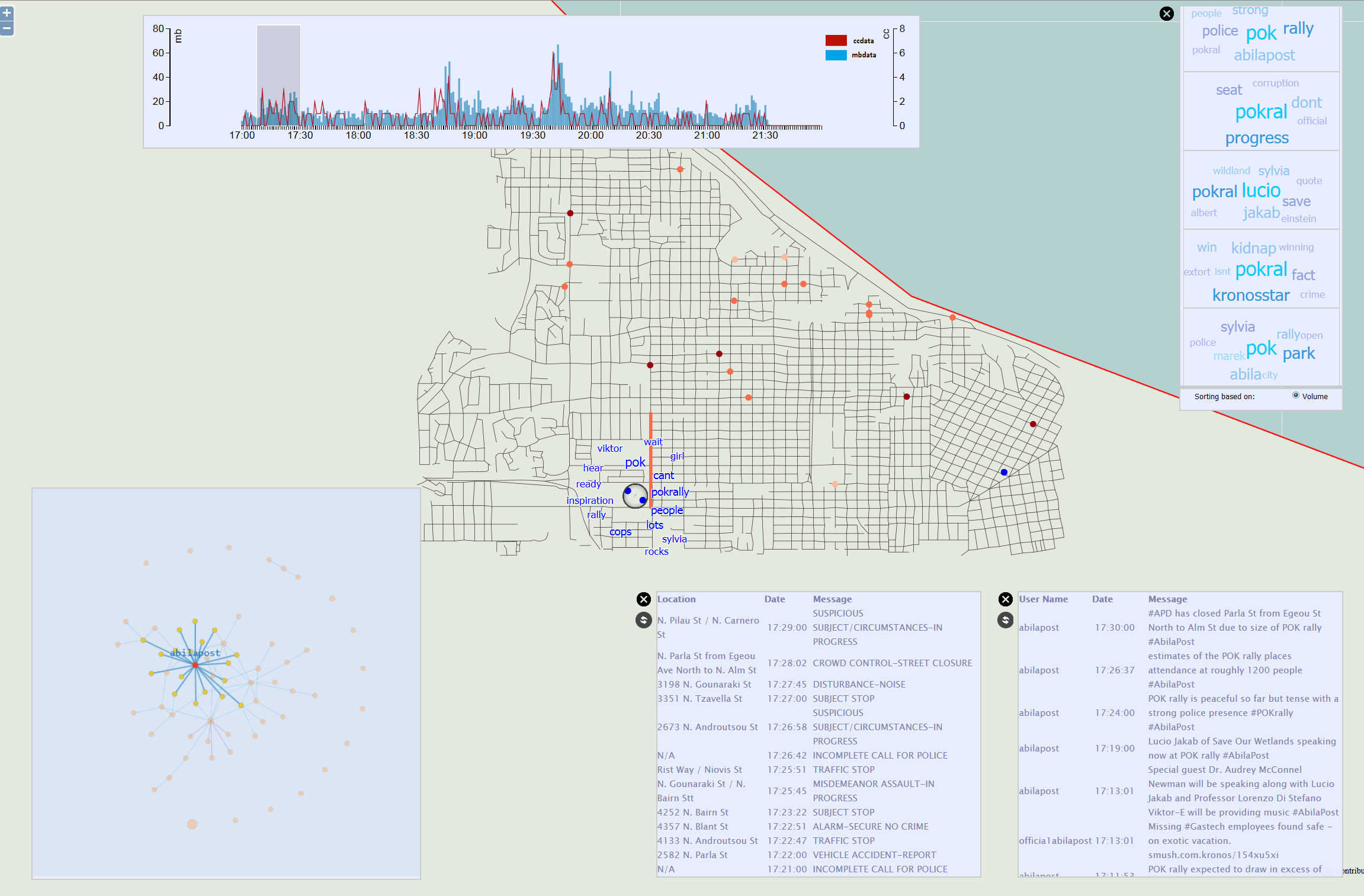The height and width of the screenshot is (896, 1364).
Task: Click the map label 'girl'
Action: click(x=677, y=456)
